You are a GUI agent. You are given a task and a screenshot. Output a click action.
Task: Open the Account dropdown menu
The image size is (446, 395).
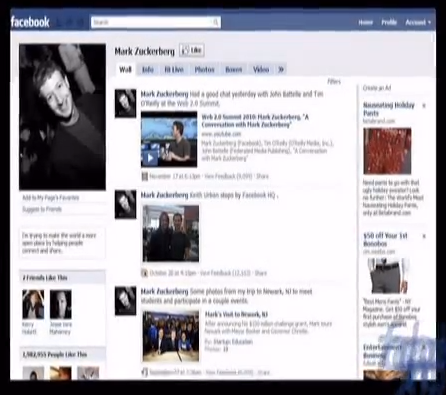418,22
